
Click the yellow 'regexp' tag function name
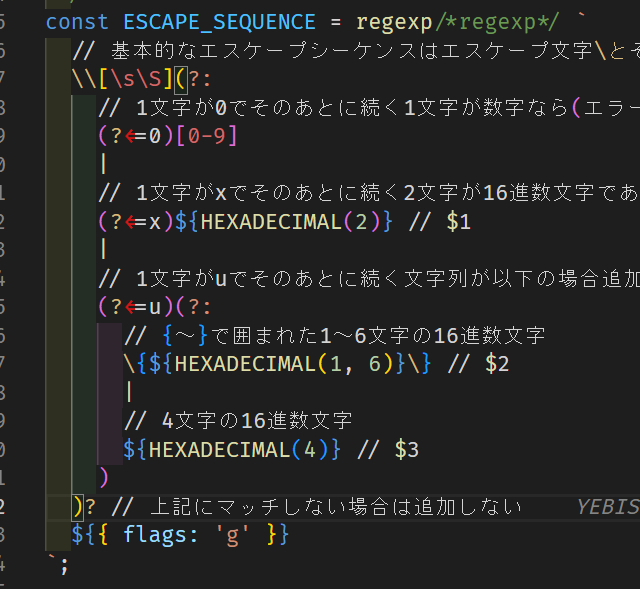tap(394, 23)
